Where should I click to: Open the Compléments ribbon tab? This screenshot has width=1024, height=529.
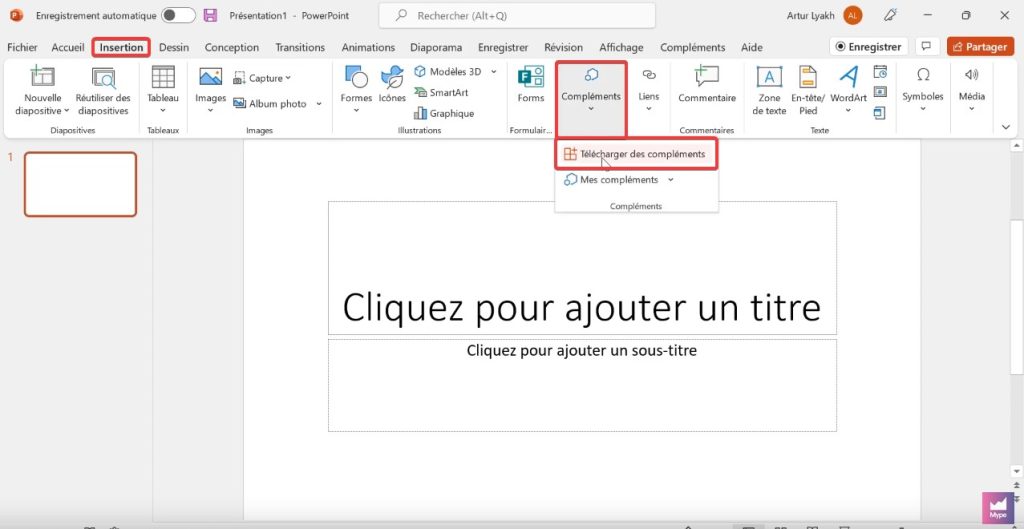point(692,47)
